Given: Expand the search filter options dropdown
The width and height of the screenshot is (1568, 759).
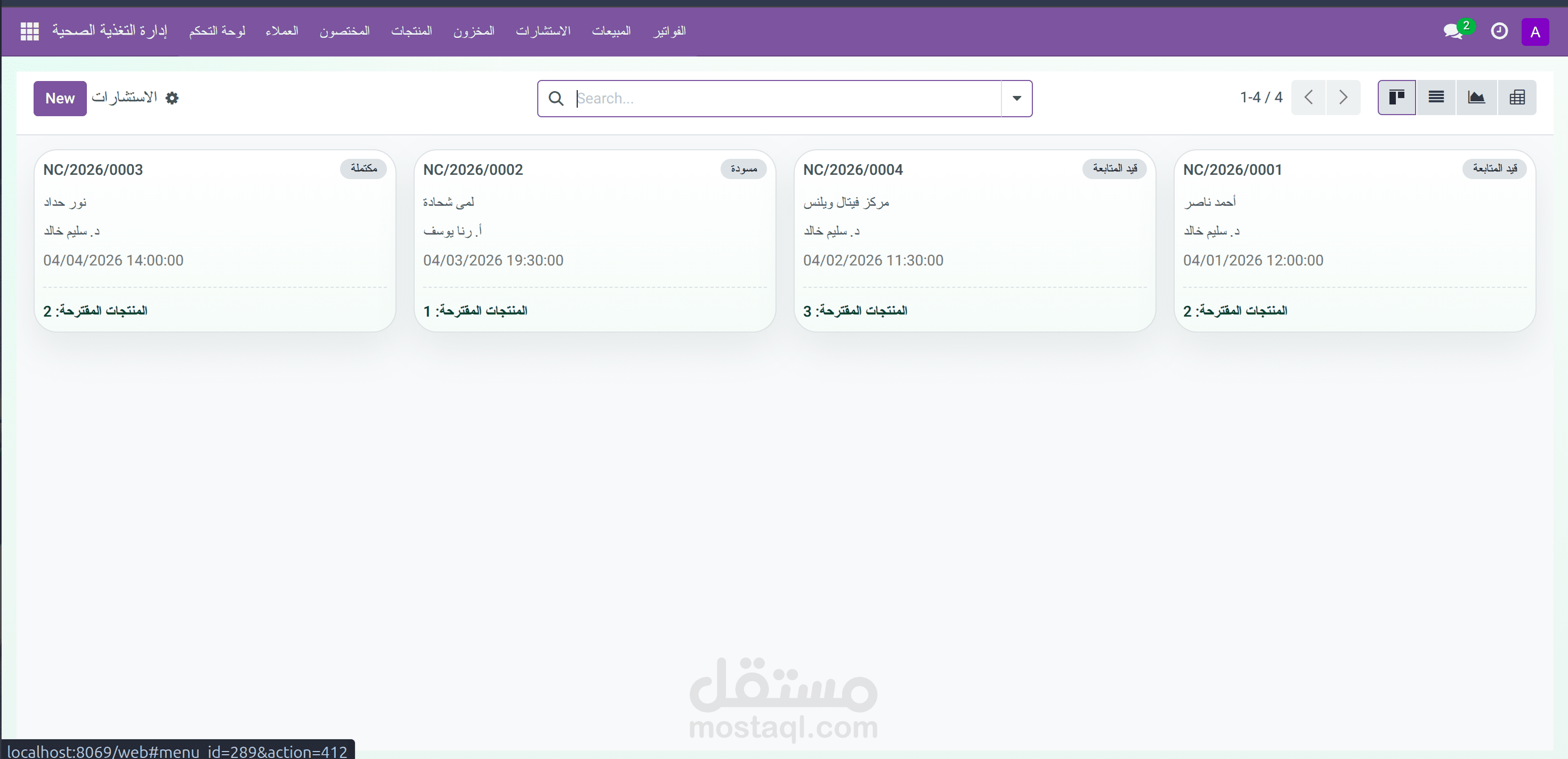Looking at the screenshot, I should pos(1016,99).
